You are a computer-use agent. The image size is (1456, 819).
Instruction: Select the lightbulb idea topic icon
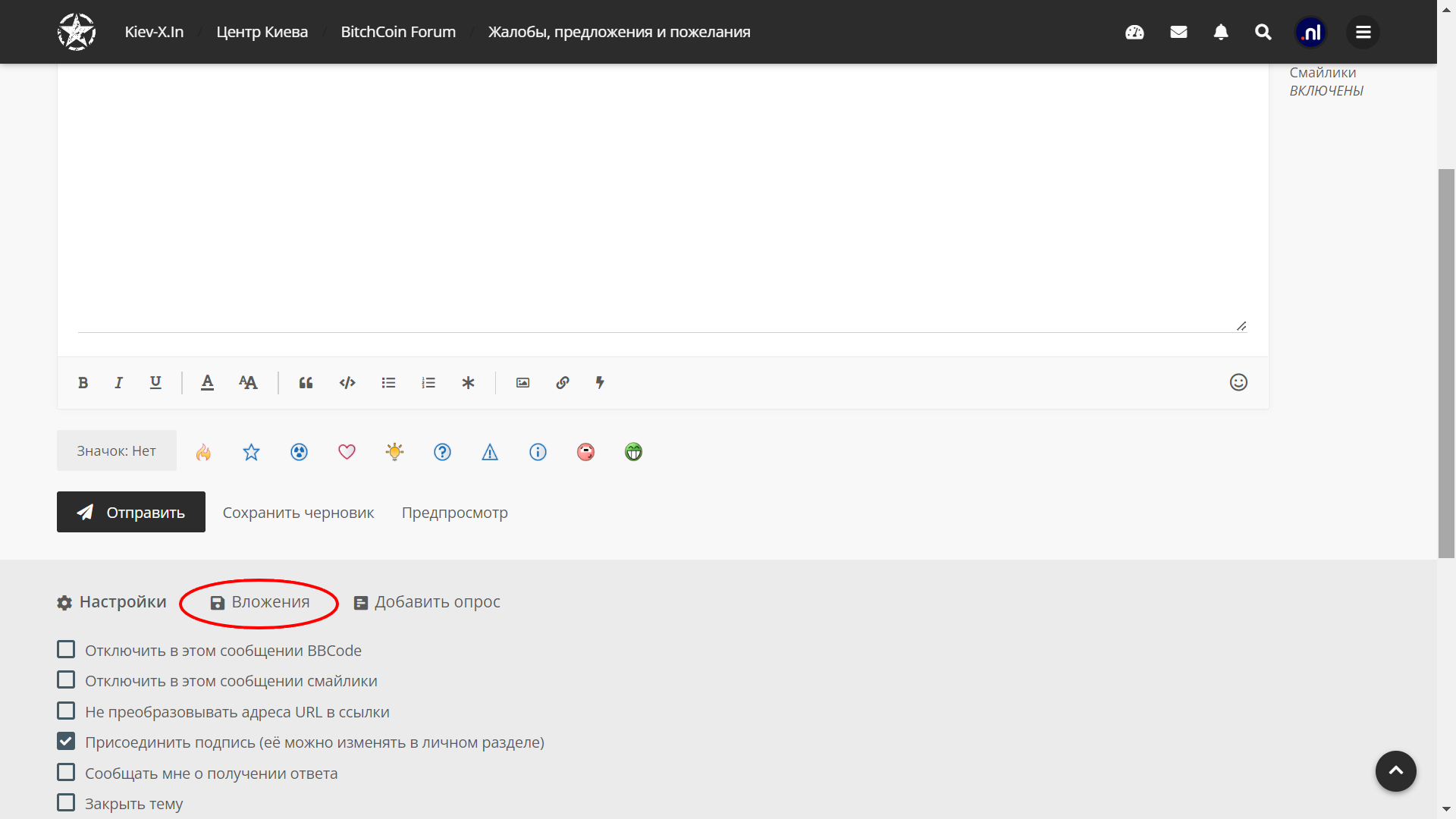pos(394,452)
